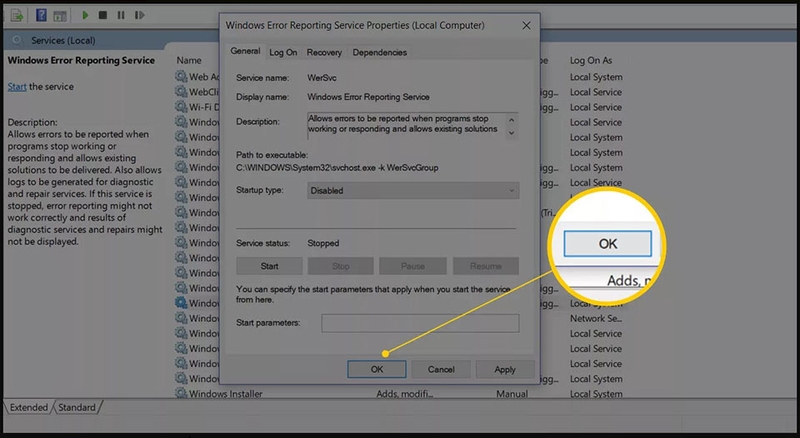Click the highlighted selected service's gear icon

click(181, 303)
